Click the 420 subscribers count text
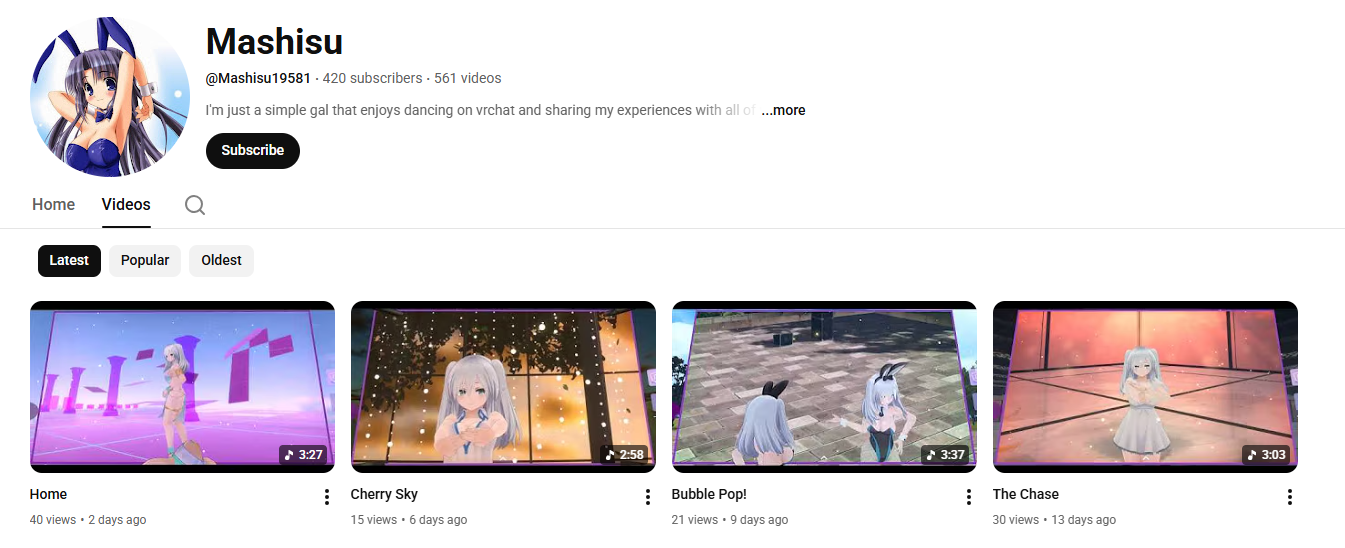This screenshot has width=1345, height=548. (371, 78)
